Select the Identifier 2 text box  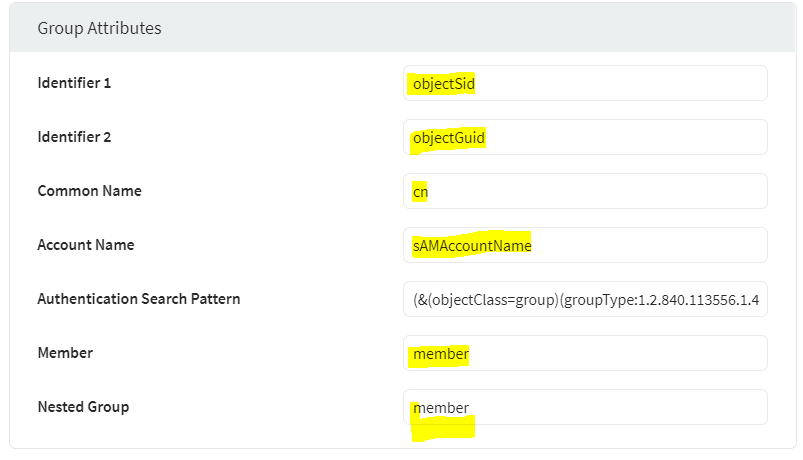[x=585, y=137]
